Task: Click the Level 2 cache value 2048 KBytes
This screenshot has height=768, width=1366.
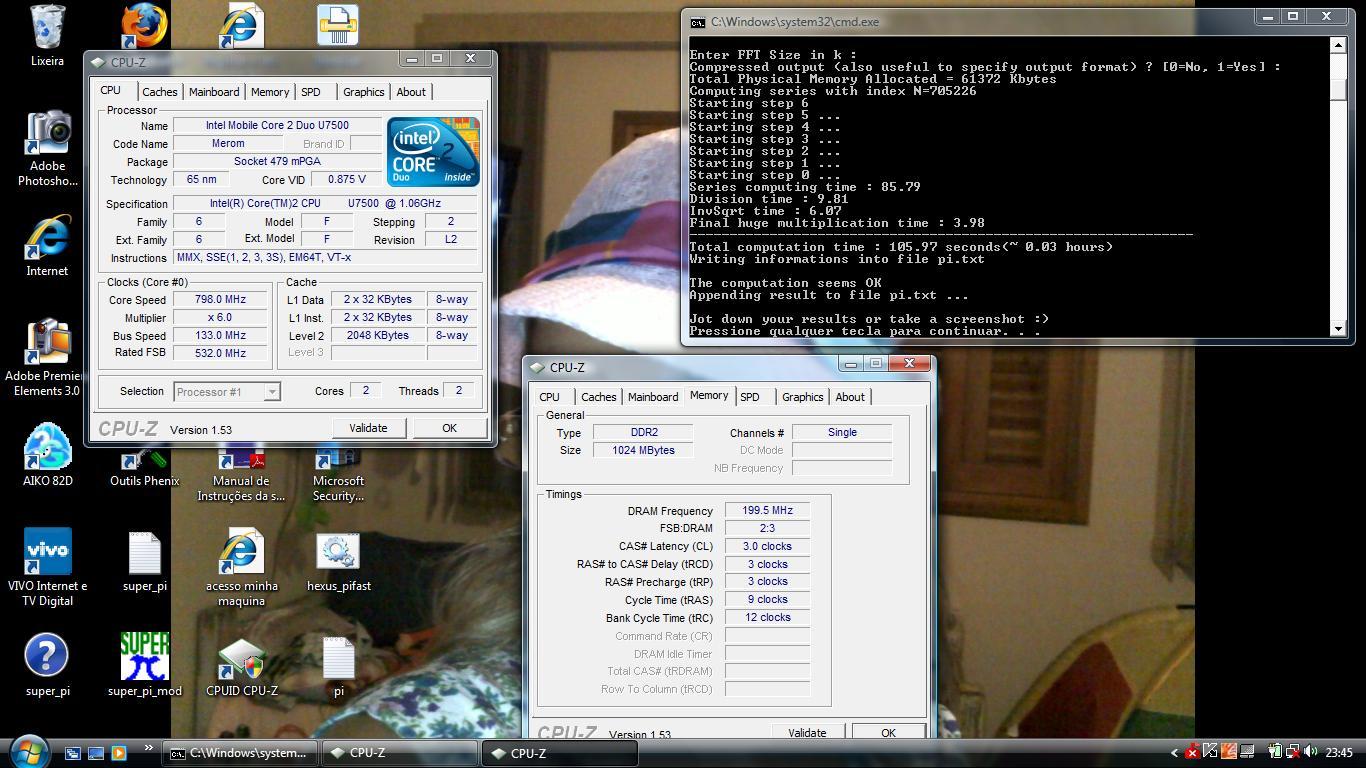Action: (377, 336)
